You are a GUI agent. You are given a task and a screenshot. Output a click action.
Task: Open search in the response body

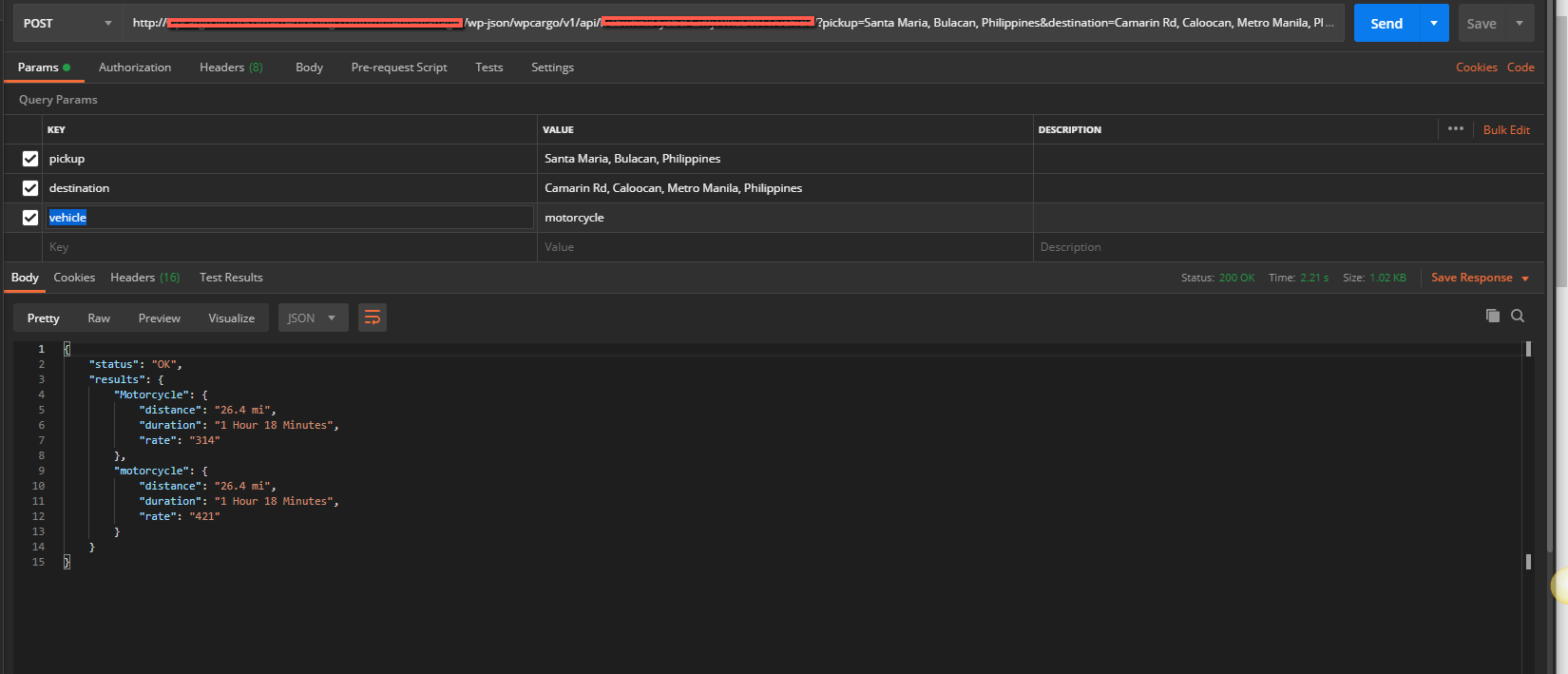pyautogui.click(x=1518, y=316)
